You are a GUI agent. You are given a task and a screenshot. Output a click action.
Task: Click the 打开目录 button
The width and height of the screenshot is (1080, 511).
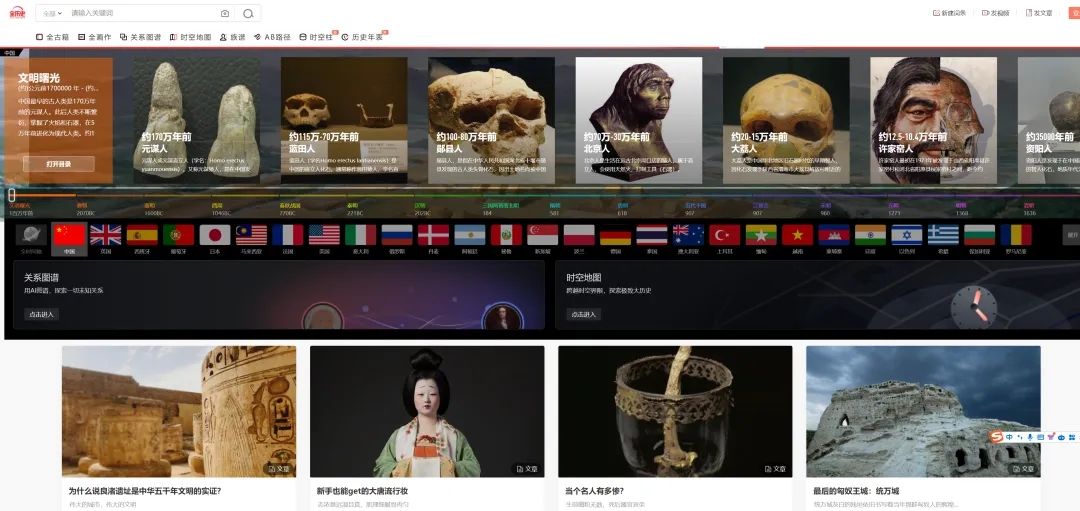58,163
